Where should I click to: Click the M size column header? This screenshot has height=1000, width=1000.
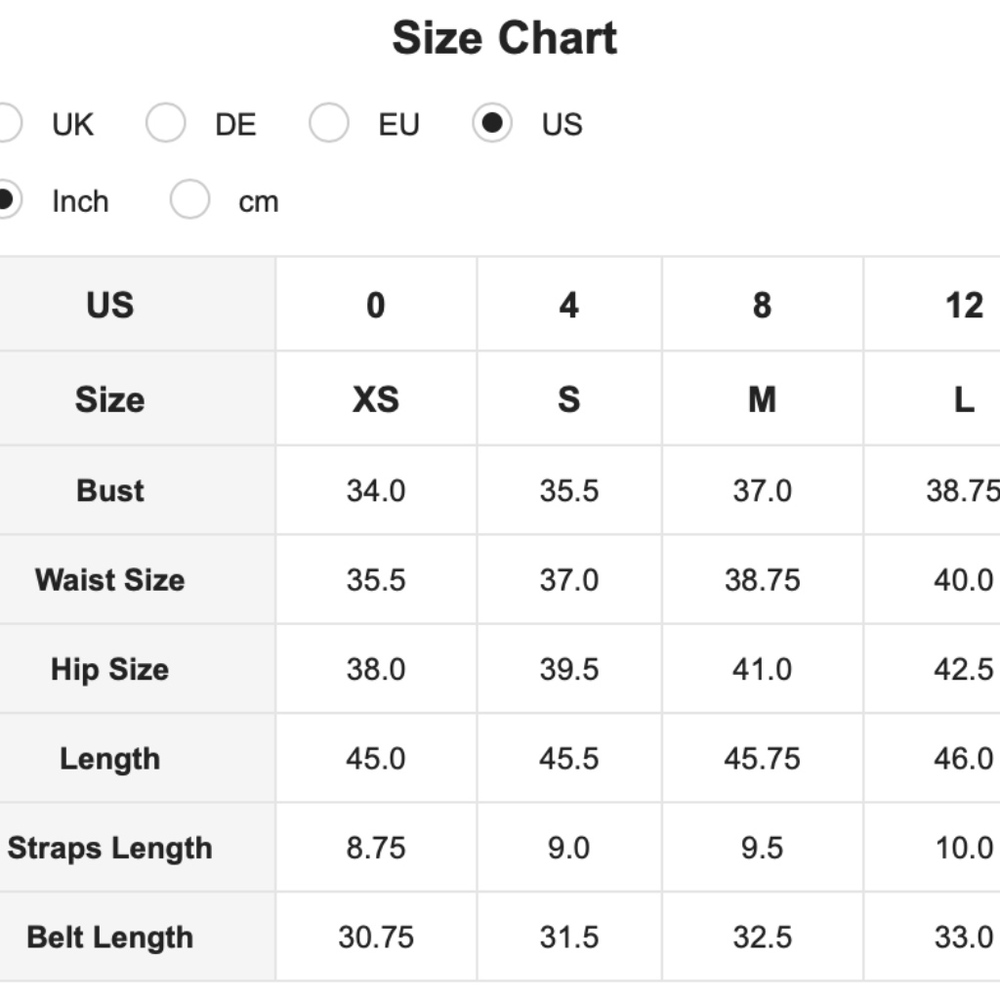(762, 400)
